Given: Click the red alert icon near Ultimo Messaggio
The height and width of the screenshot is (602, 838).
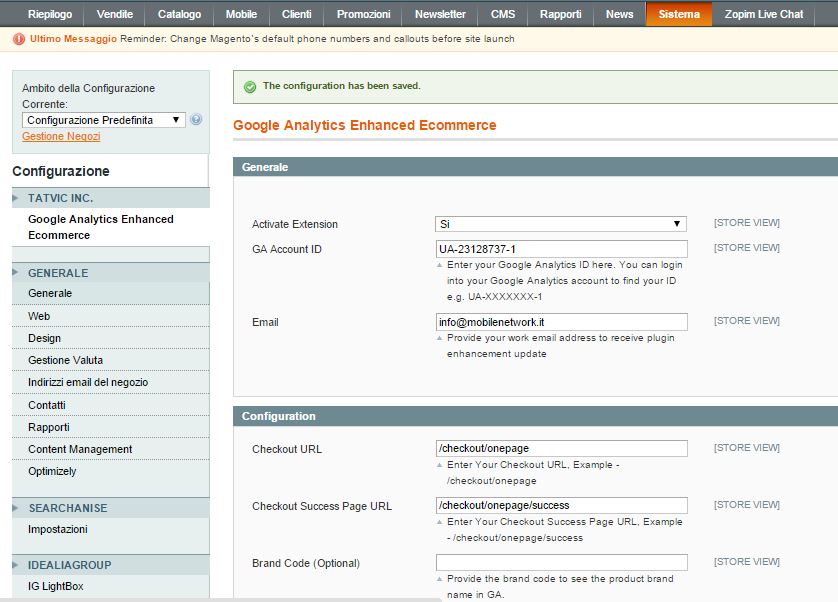Looking at the screenshot, I should (x=19, y=39).
